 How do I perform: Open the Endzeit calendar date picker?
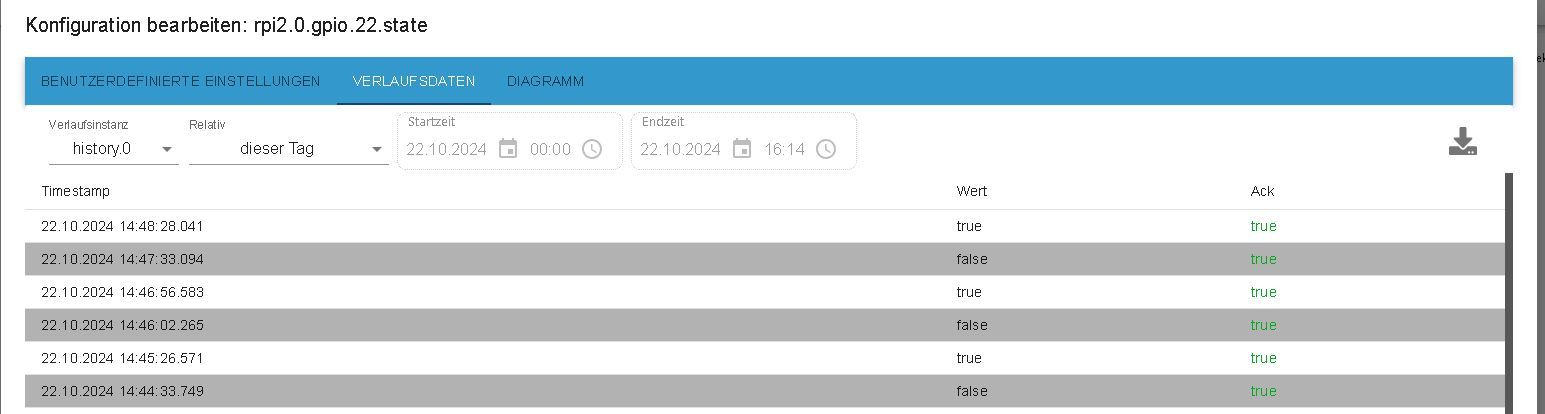click(x=742, y=149)
